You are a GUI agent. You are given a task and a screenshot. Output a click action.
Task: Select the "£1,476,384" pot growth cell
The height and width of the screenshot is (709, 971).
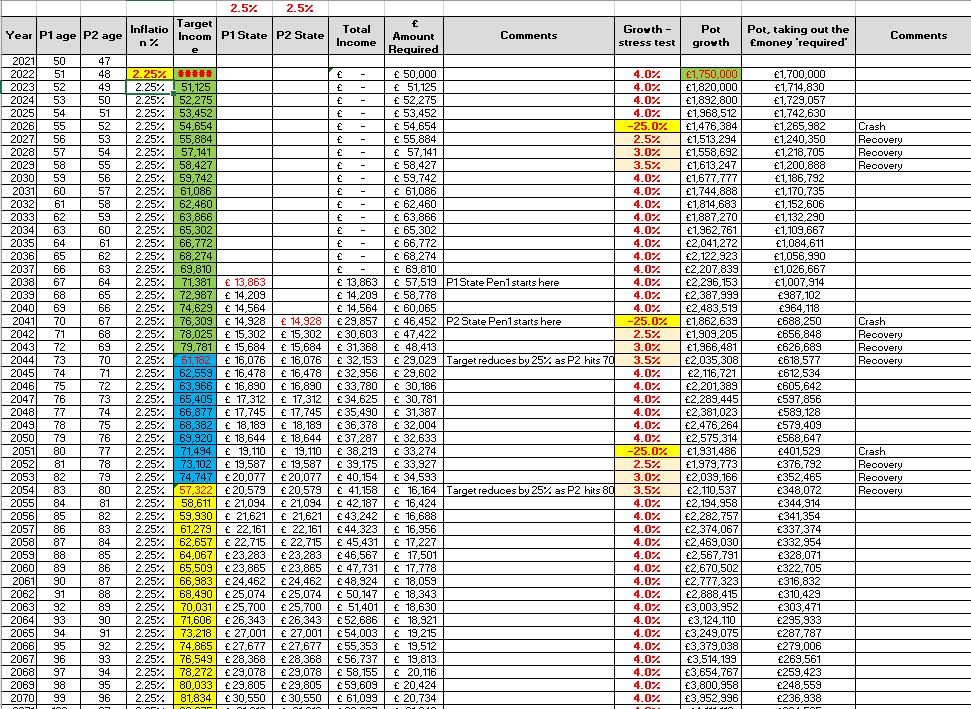[711, 126]
